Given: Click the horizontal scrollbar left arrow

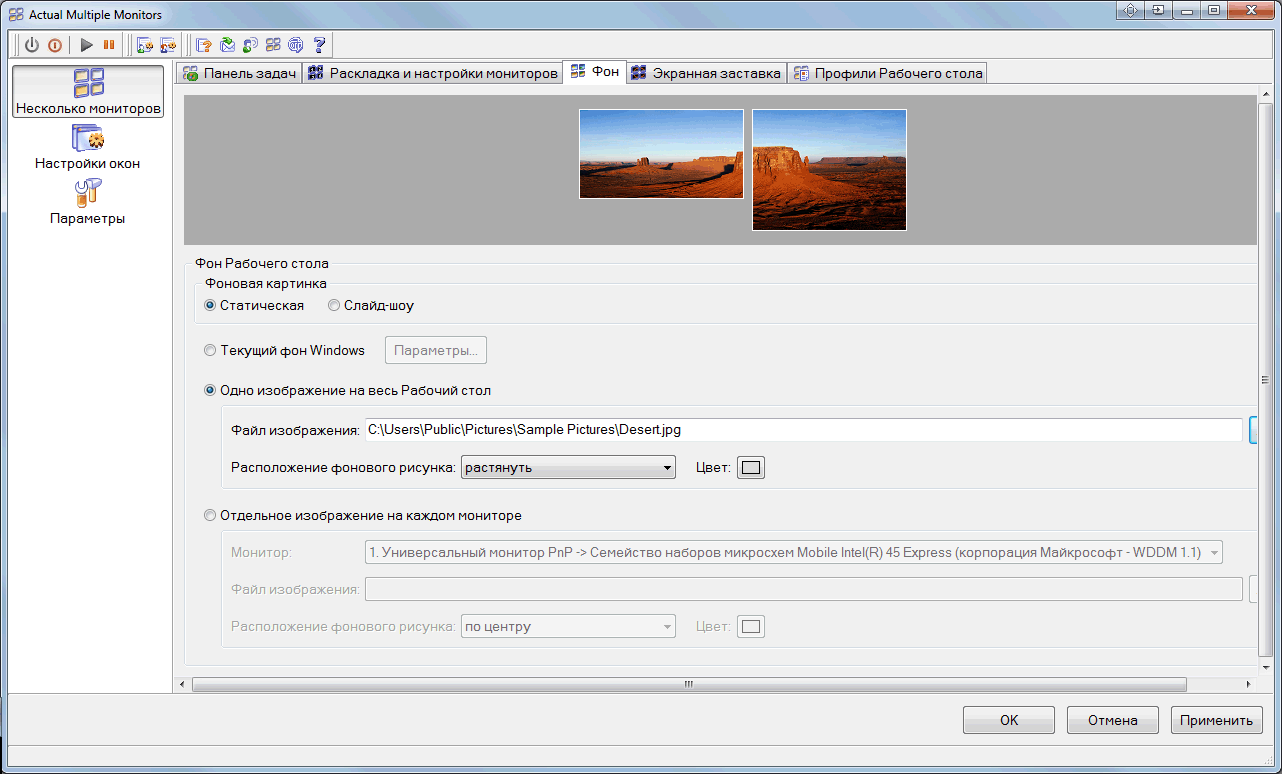Looking at the screenshot, I should [x=181, y=684].
